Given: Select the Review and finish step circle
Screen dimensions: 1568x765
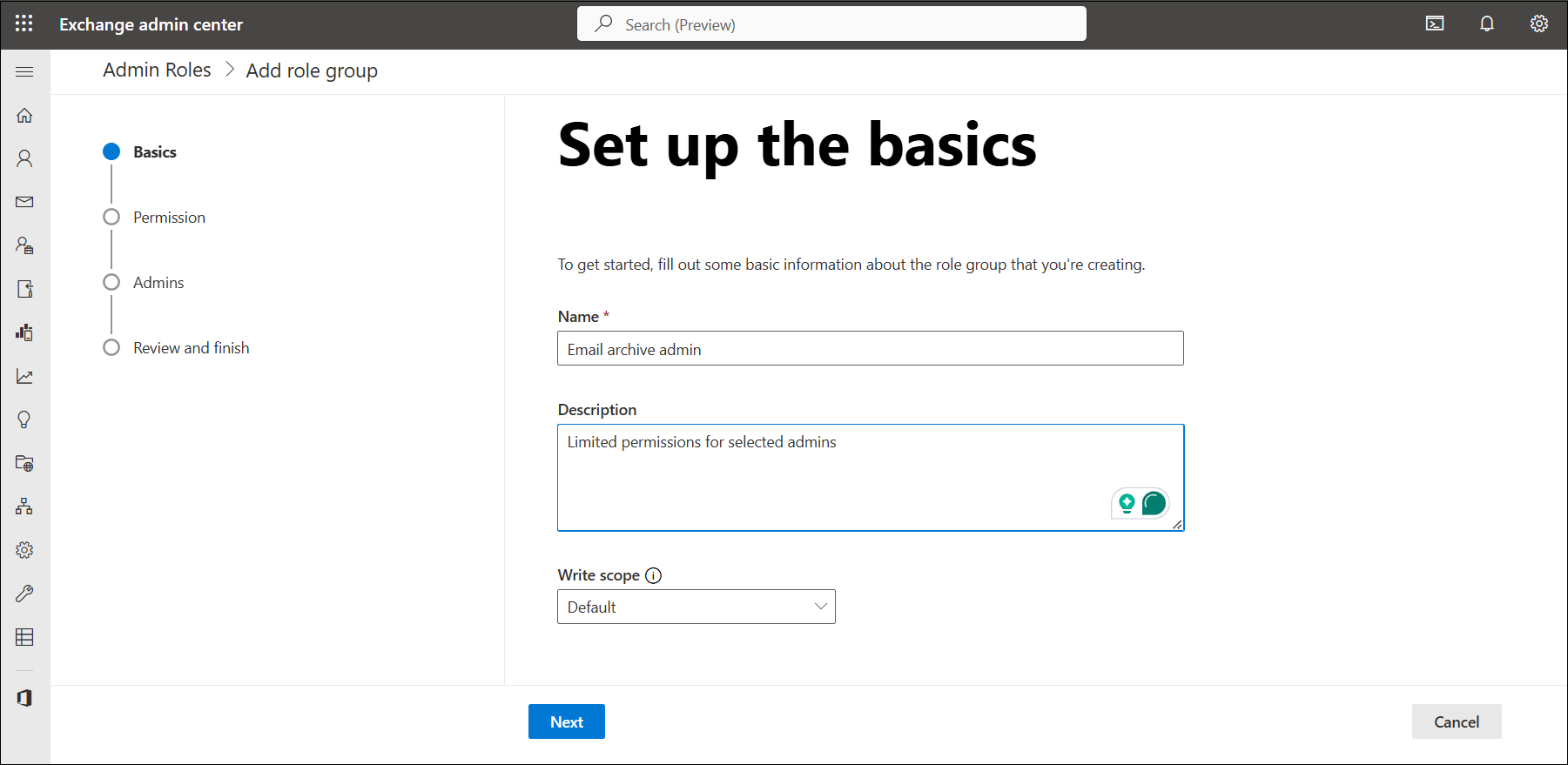Looking at the screenshot, I should point(111,347).
